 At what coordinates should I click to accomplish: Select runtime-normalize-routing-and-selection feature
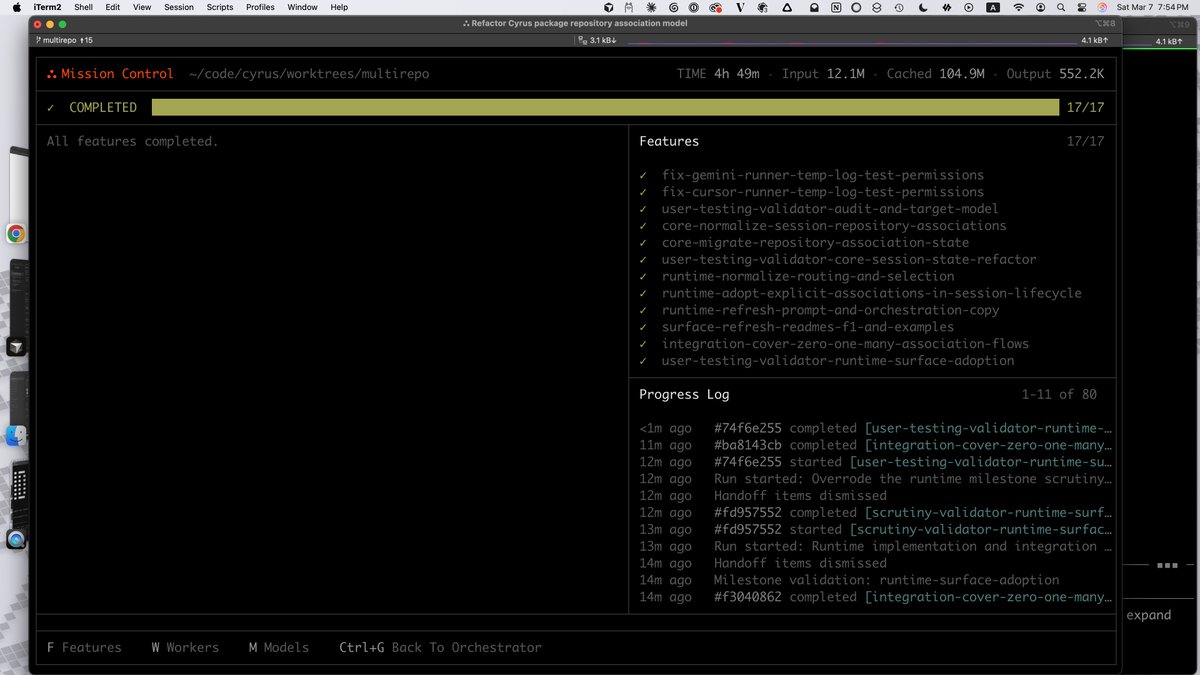point(808,277)
